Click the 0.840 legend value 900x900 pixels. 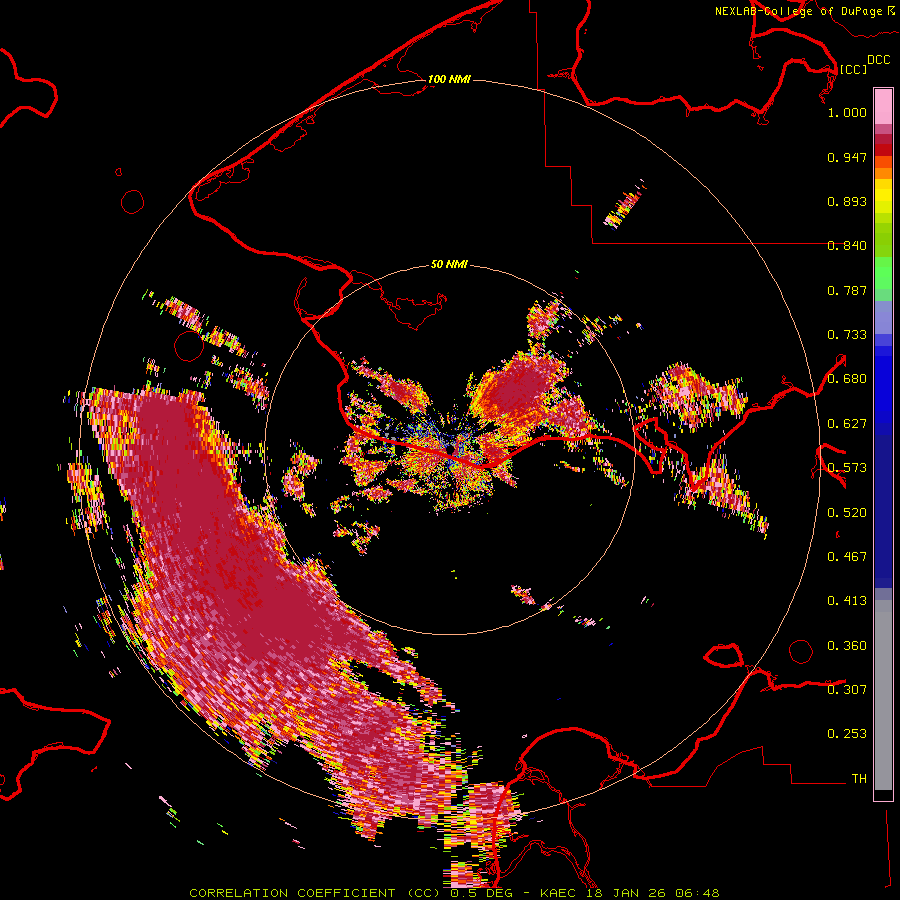847,246
